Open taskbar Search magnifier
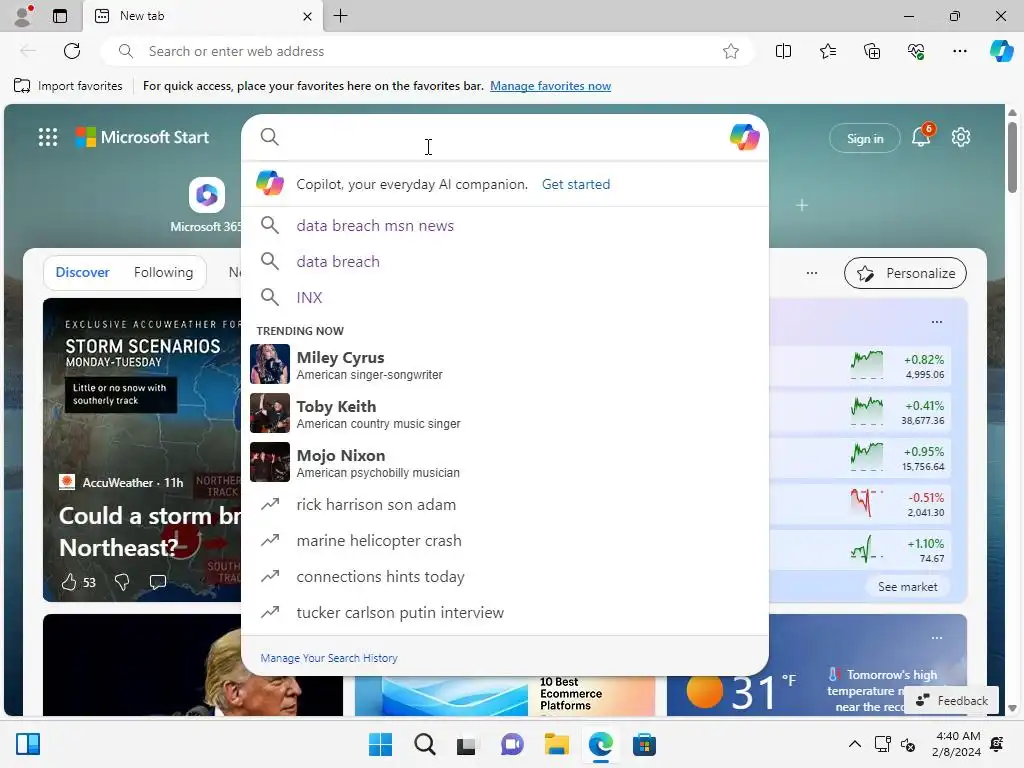1024x768 pixels. click(424, 744)
